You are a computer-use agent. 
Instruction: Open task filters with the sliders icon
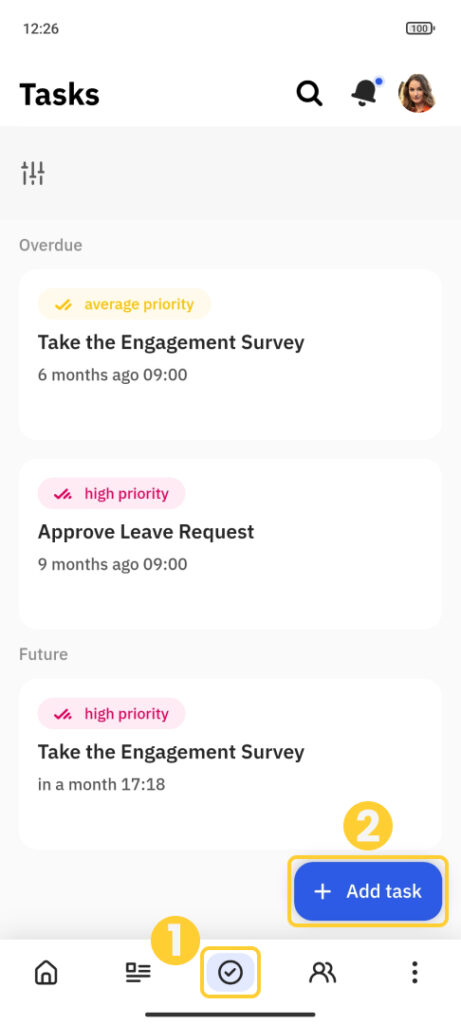(x=33, y=173)
